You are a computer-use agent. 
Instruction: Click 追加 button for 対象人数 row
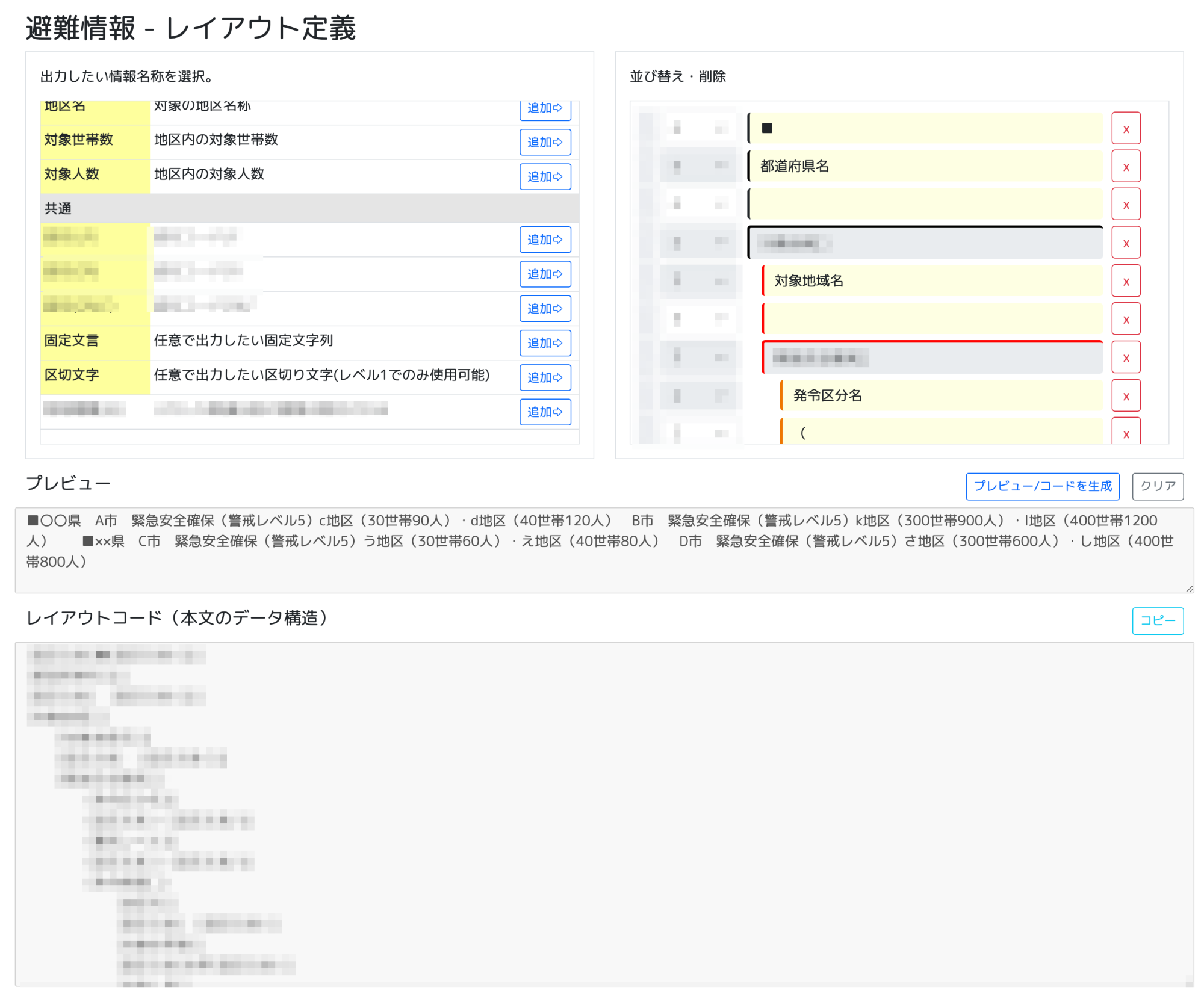pos(545,176)
